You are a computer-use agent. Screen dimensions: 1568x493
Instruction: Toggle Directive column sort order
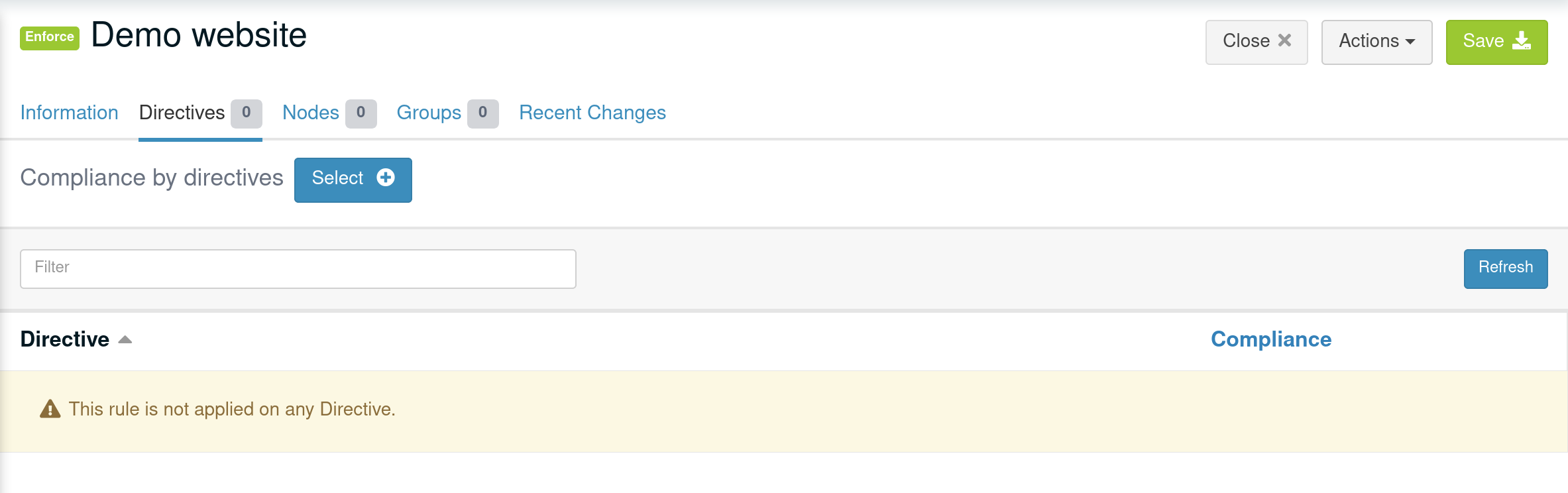(65, 339)
